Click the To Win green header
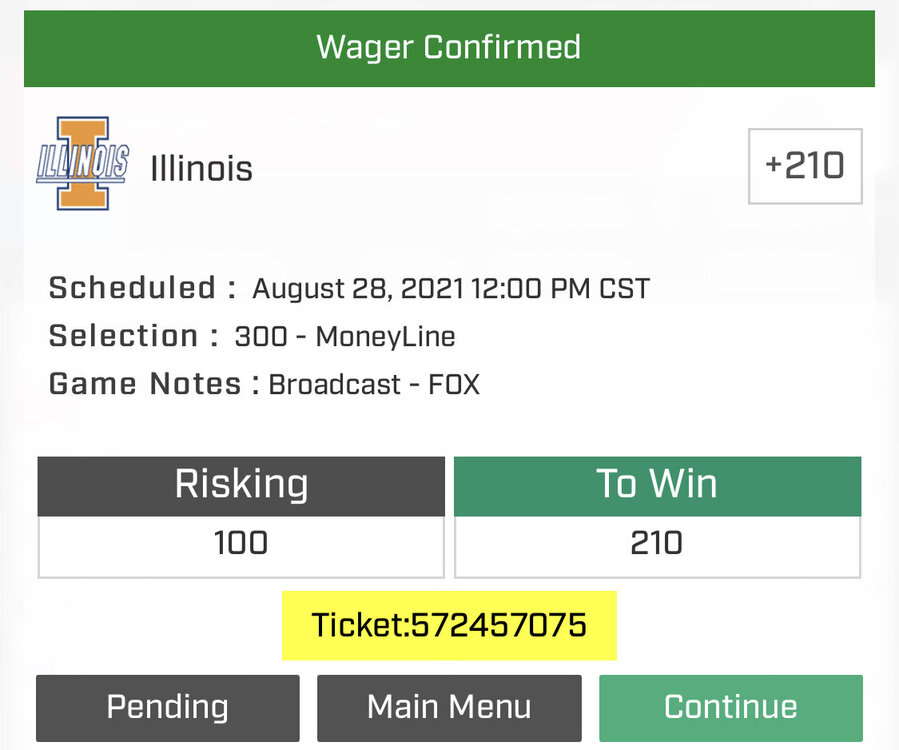The height and width of the screenshot is (750, 899). pos(657,485)
